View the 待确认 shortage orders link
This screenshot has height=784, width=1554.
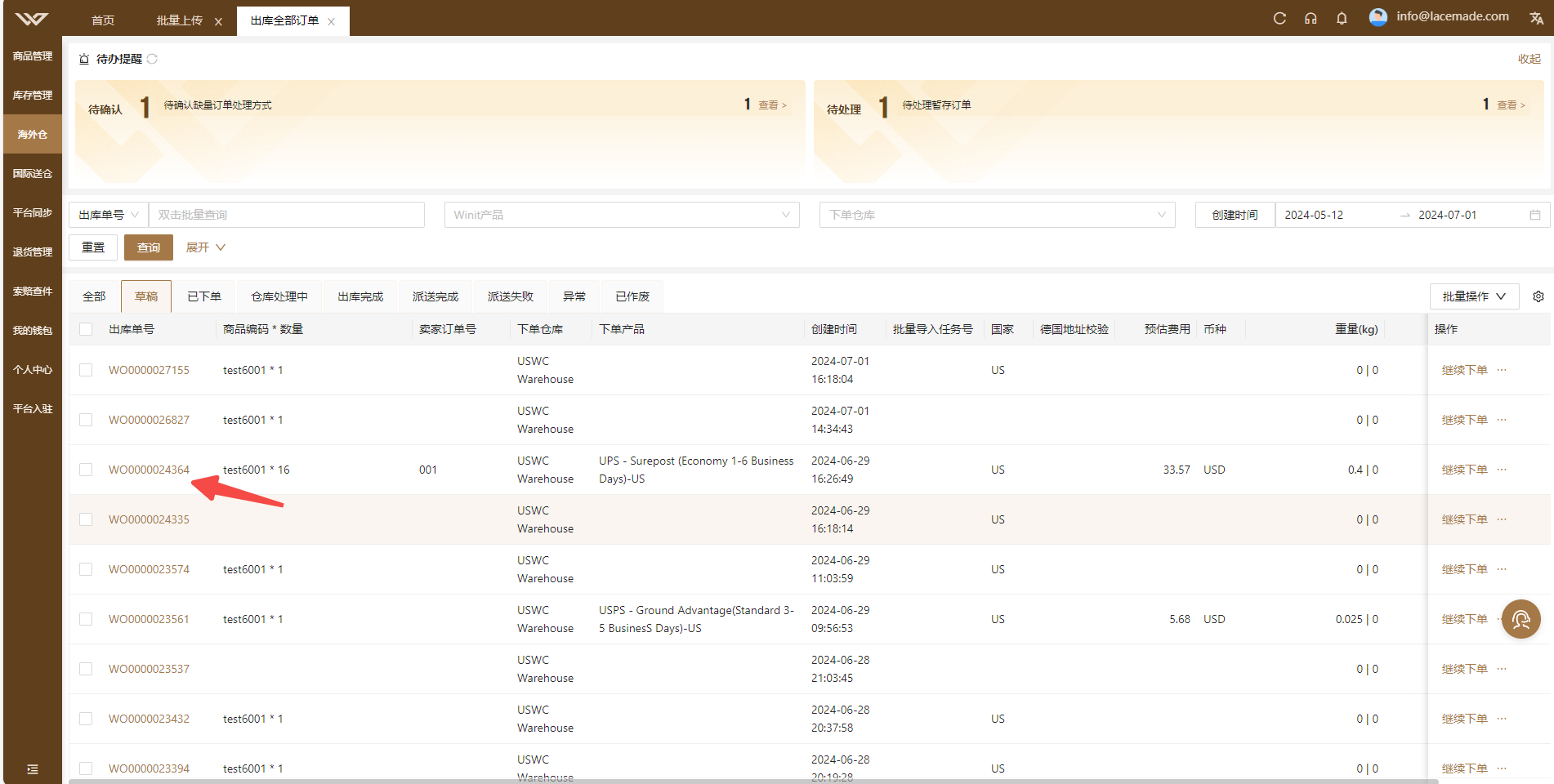pos(772,105)
